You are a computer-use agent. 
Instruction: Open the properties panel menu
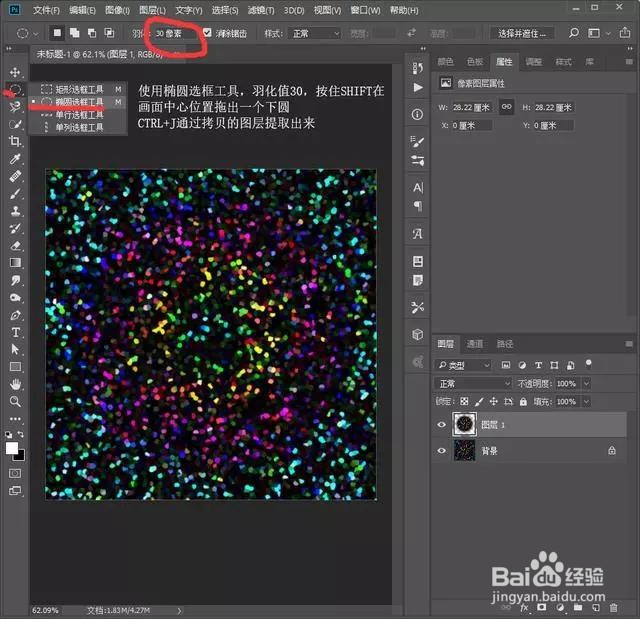point(629,62)
